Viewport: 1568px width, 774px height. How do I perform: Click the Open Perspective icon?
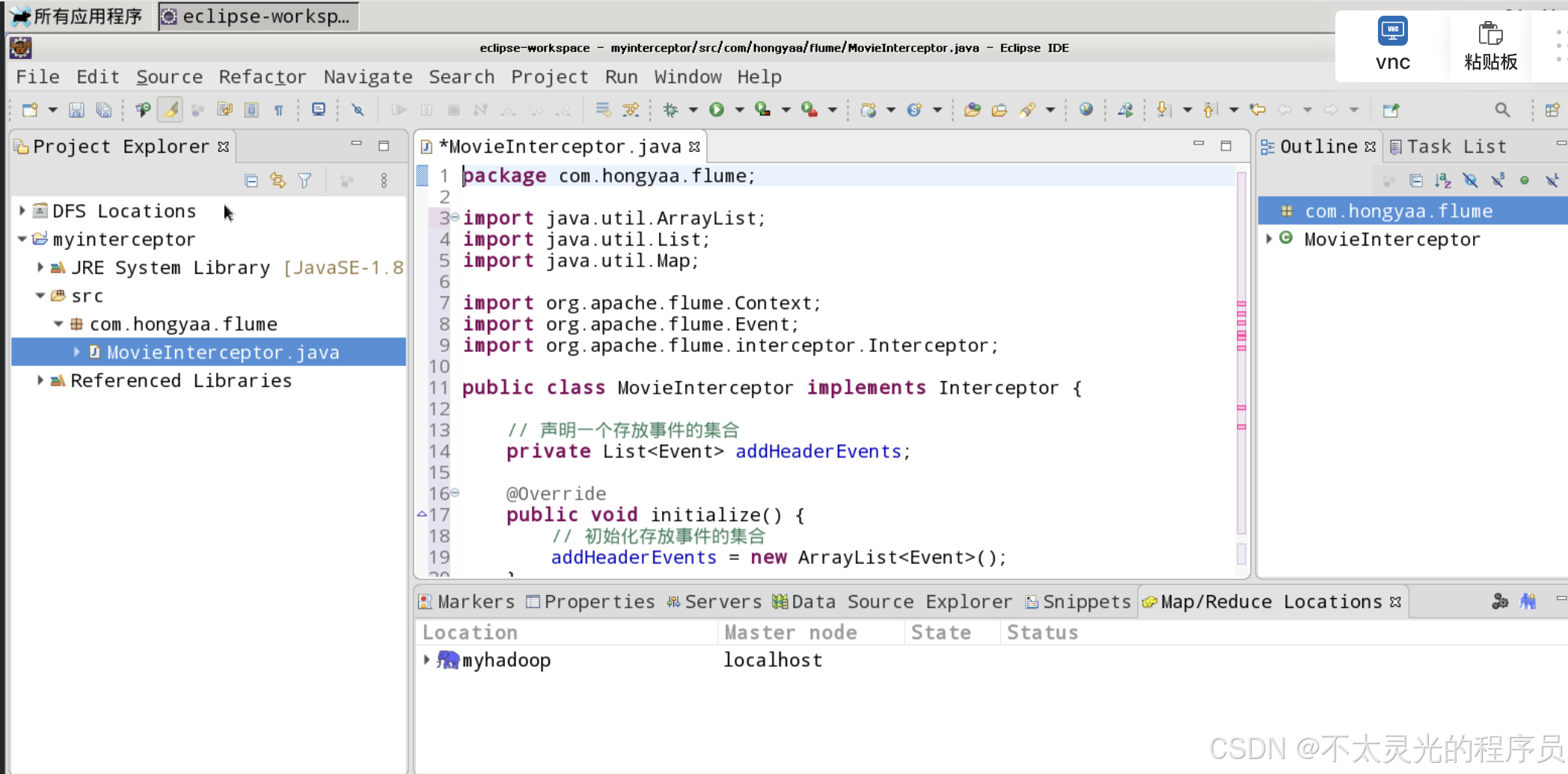point(1552,110)
